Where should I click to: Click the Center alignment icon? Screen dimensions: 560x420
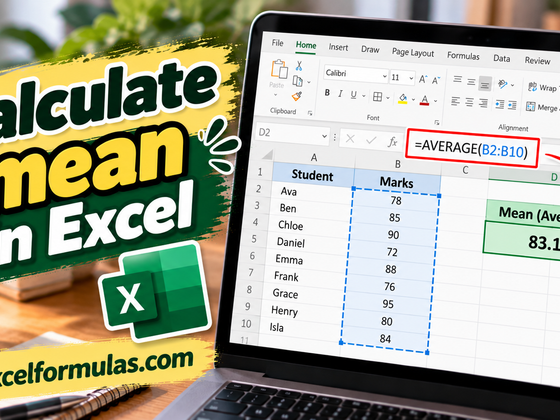[x=469, y=102]
